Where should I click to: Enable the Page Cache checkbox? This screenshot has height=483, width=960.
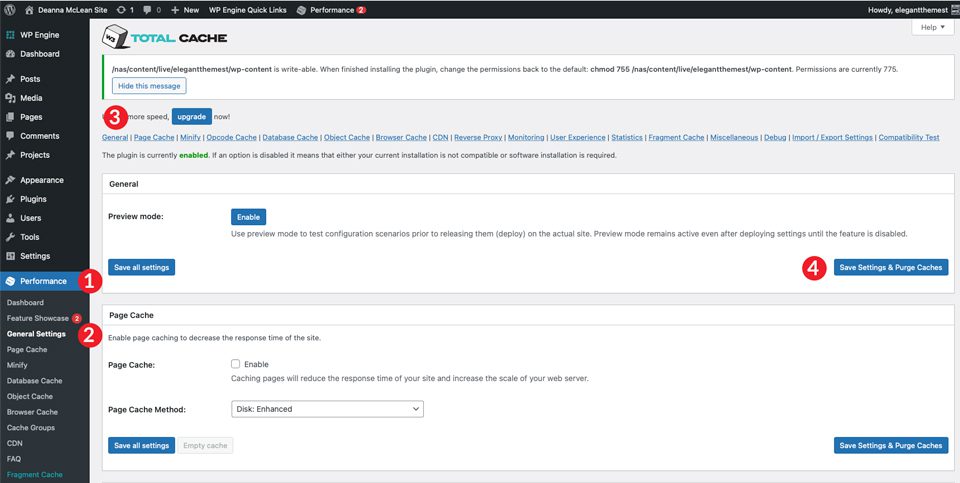(236, 364)
